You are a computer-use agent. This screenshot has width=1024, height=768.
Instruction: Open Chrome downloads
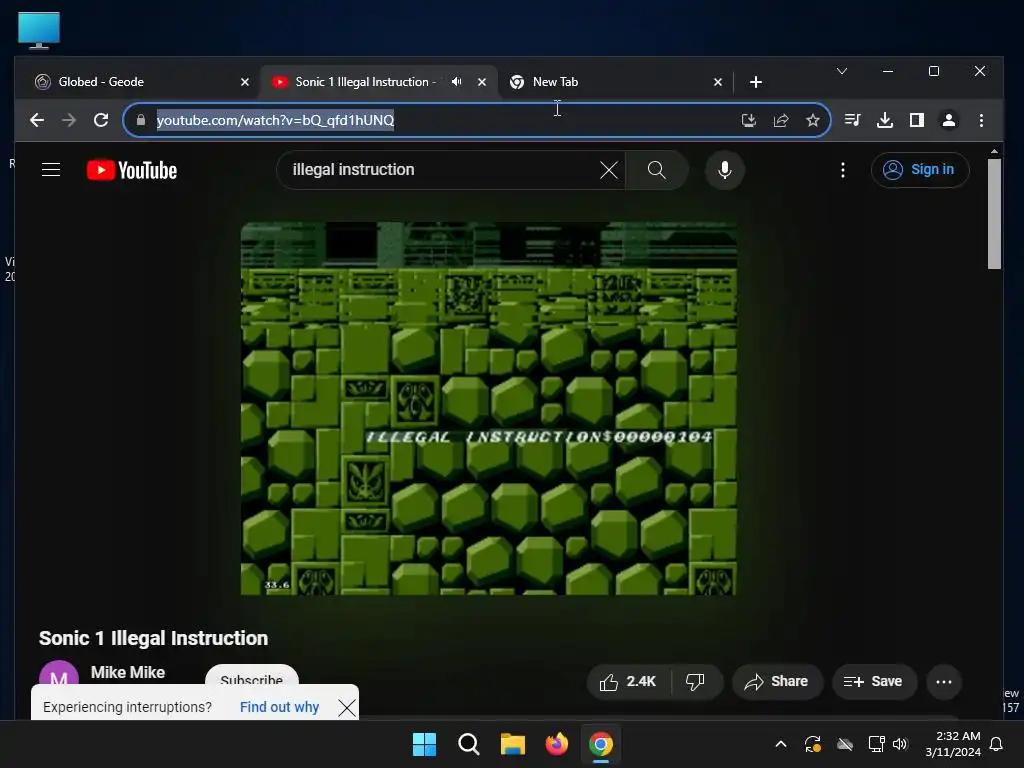point(885,120)
